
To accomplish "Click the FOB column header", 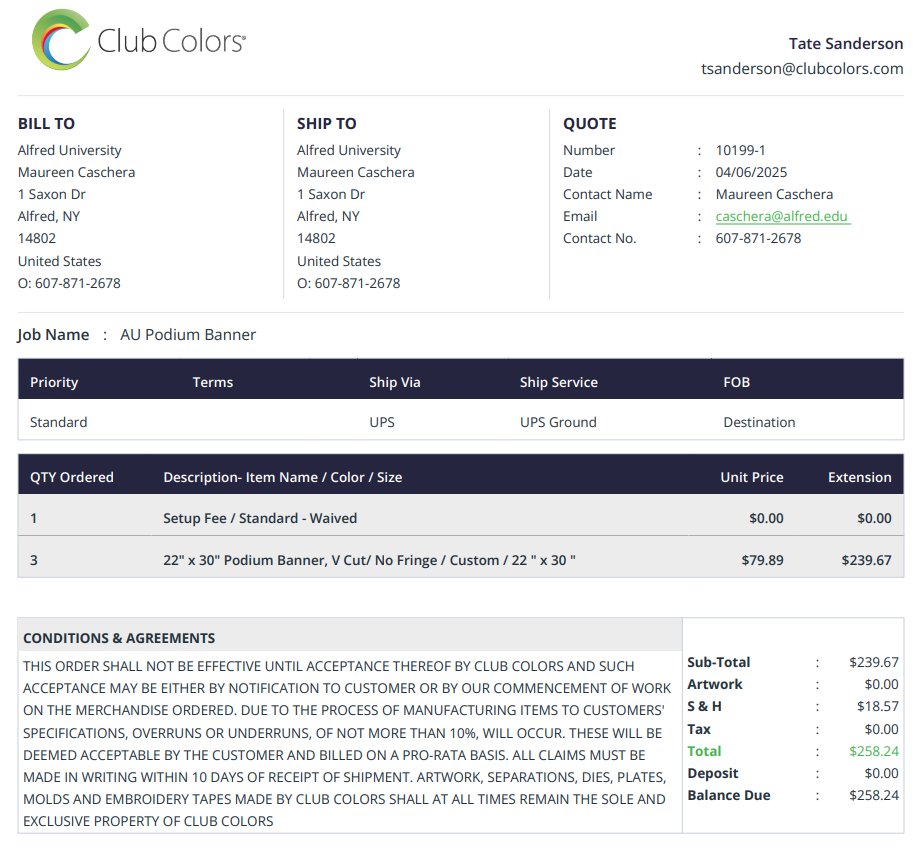I will point(736,383).
